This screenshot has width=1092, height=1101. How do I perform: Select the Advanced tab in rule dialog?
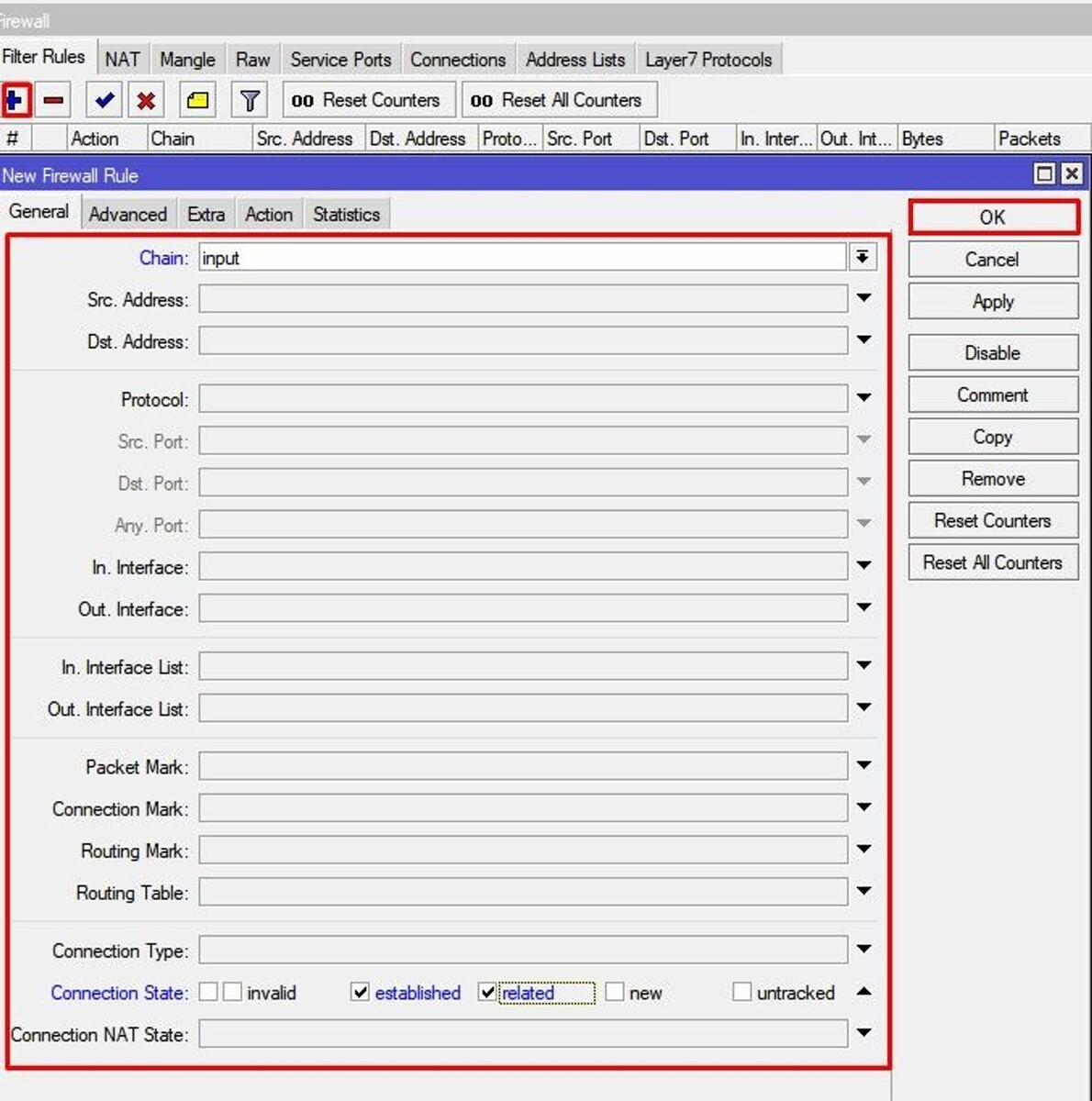128,215
